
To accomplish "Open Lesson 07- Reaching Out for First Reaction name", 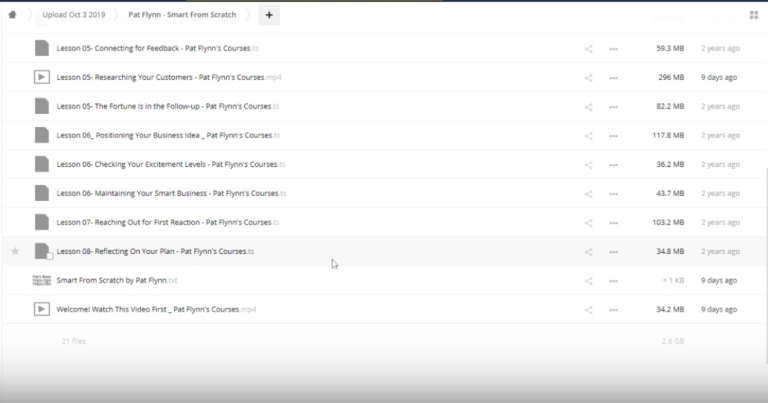I will click(168, 222).
